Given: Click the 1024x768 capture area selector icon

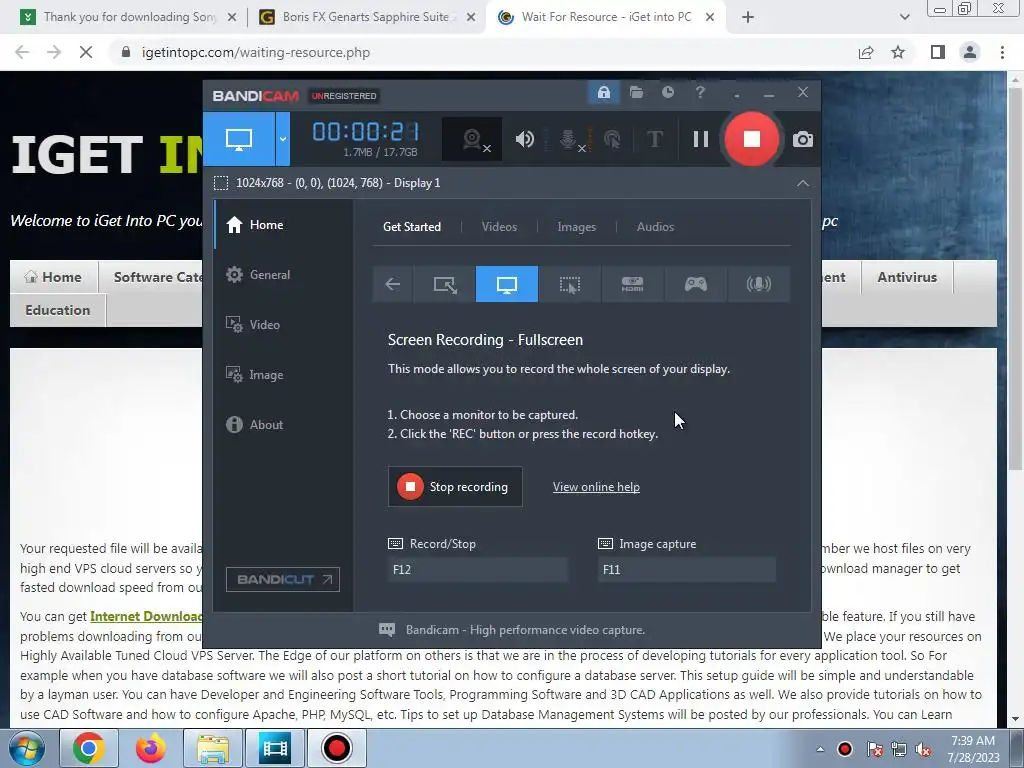Looking at the screenshot, I should click(221, 184).
